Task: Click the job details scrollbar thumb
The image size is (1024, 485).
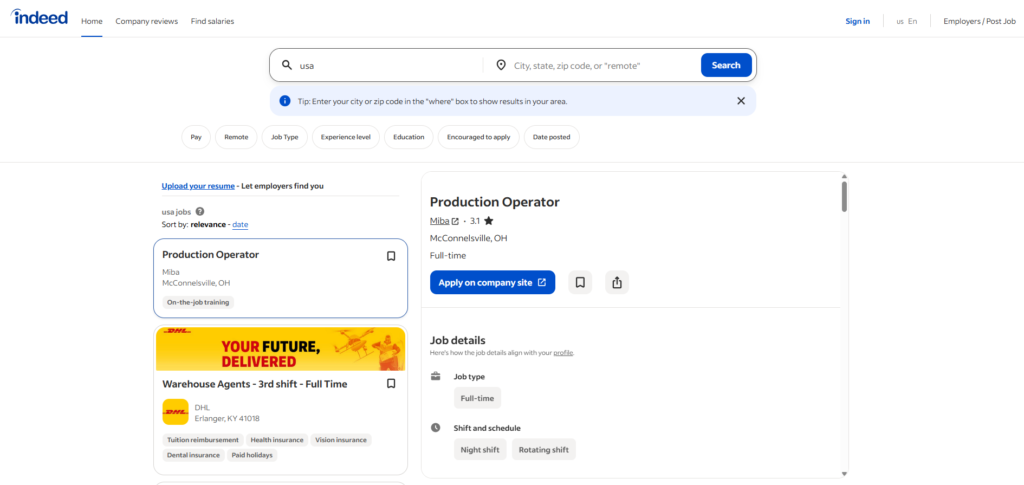Action: click(x=844, y=196)
